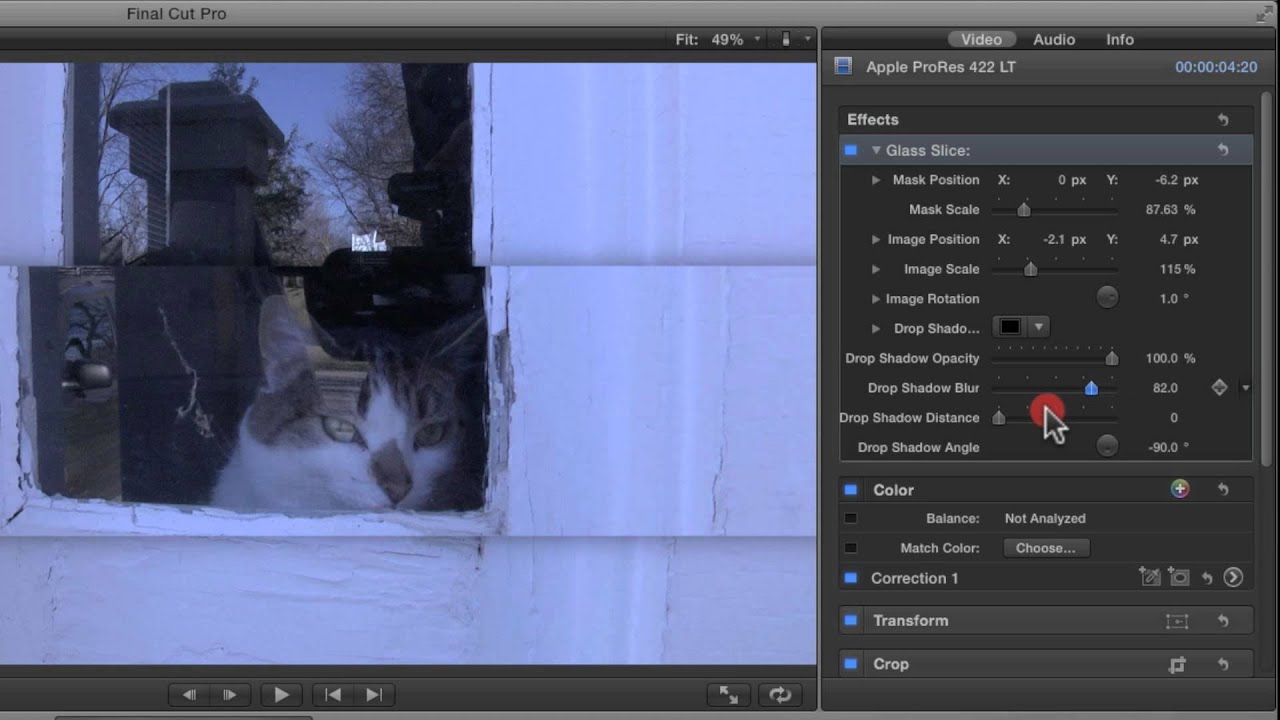Activate the Crop on-screen controls icon
1280x720 pixels.
click(x=1177, y=664)
